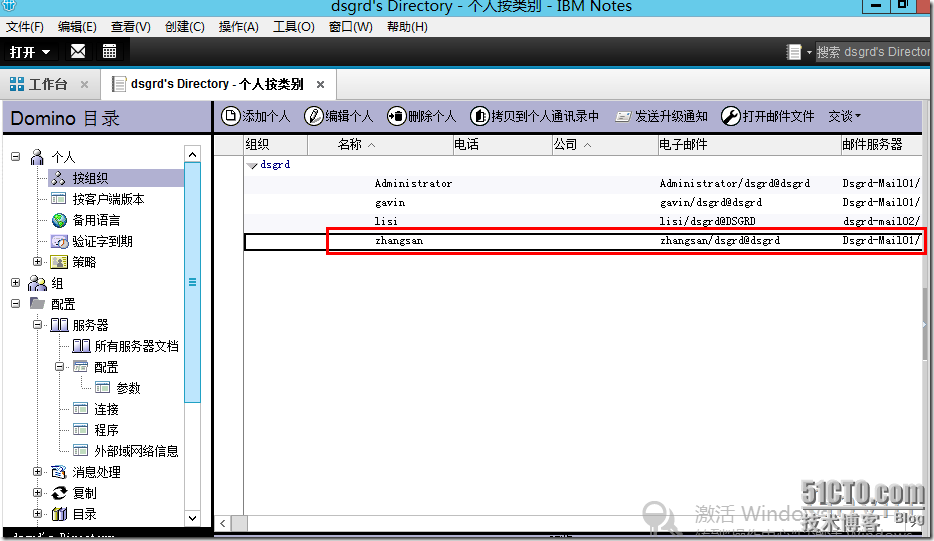Open the 帮助(H) menu
This screenshot has height=541, width=934.
pos(407,27)
